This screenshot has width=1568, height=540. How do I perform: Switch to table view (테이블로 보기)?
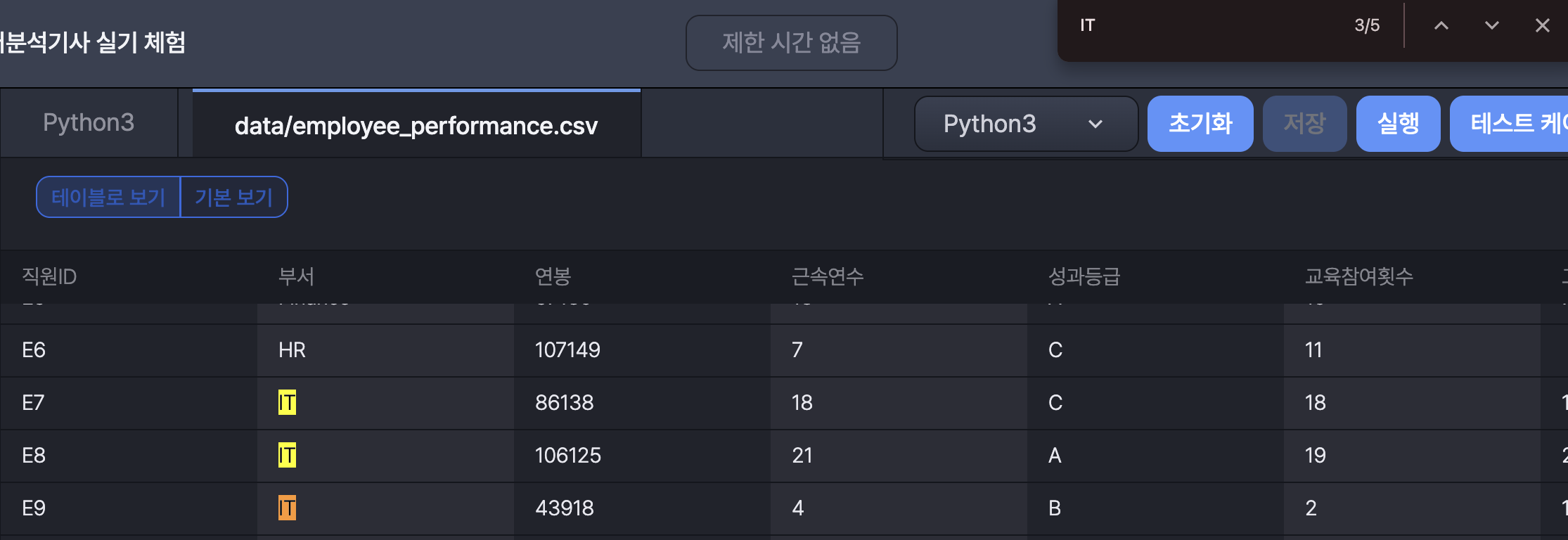[x=108, y=197]
